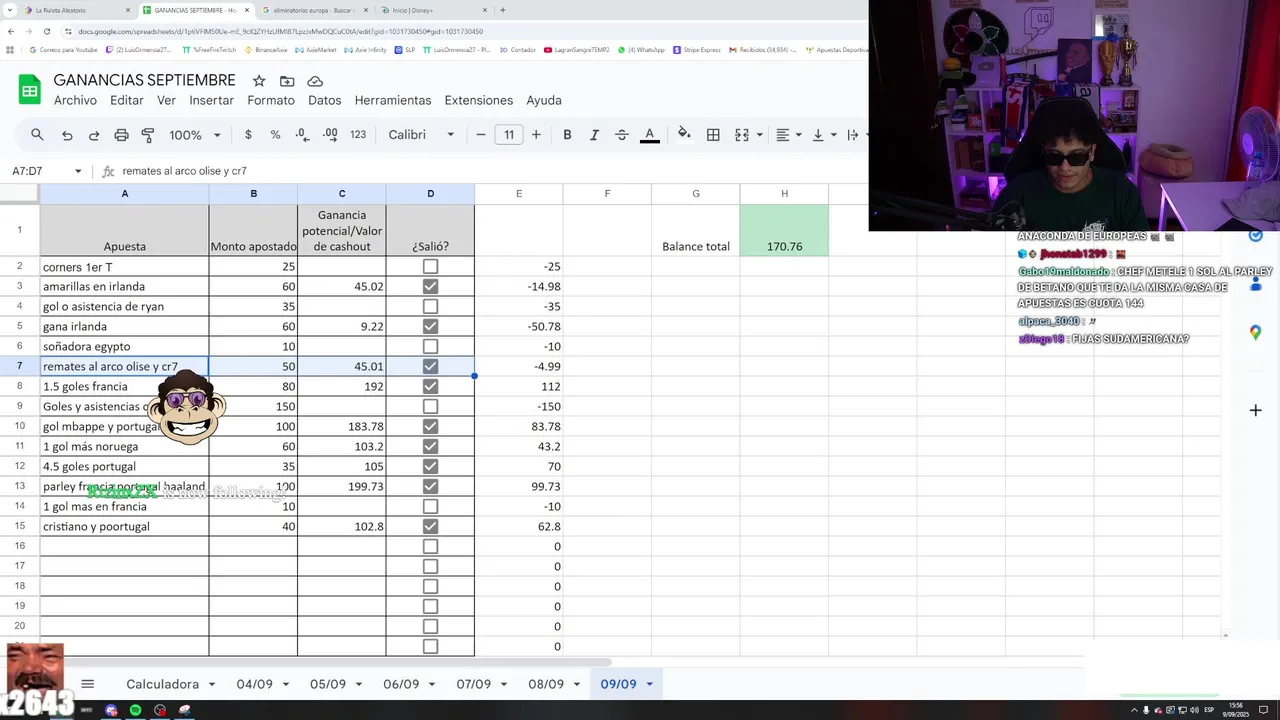
Task: Decrease font size with minus button
Action: 481,135
